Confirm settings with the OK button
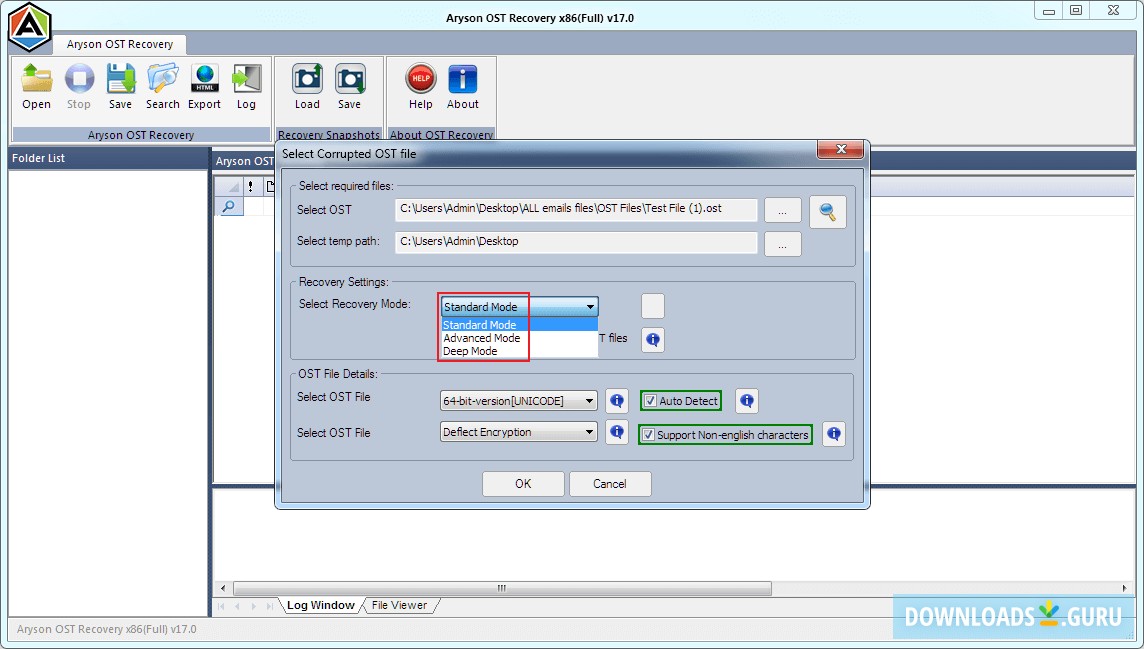 point(522,483)
